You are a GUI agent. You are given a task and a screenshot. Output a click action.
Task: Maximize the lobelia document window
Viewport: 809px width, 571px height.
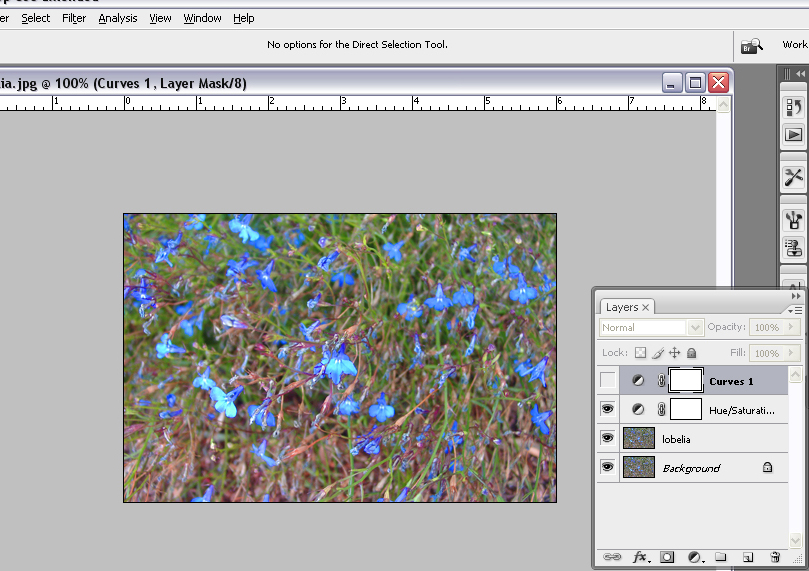pyautogui.click(x=695, y=83)
